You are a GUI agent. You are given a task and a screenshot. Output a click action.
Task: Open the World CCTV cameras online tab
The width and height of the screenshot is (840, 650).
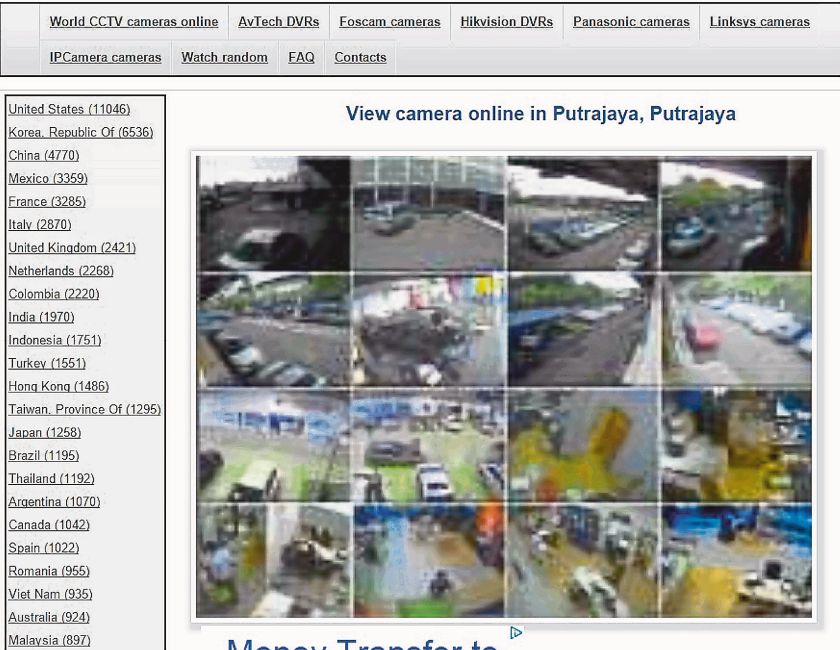(x=134, y=21)
